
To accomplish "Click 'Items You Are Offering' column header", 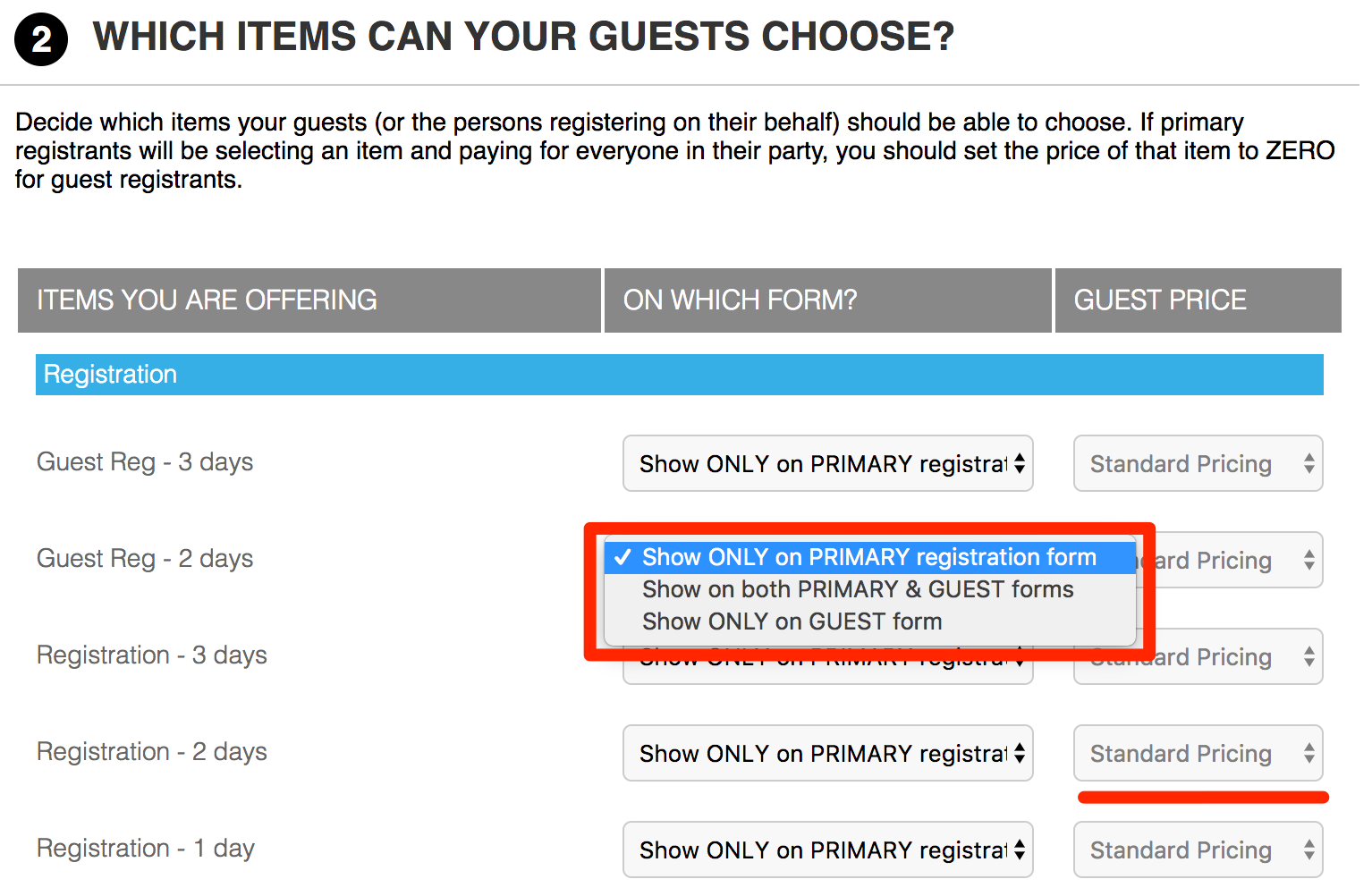I will (x=309, y=300).
